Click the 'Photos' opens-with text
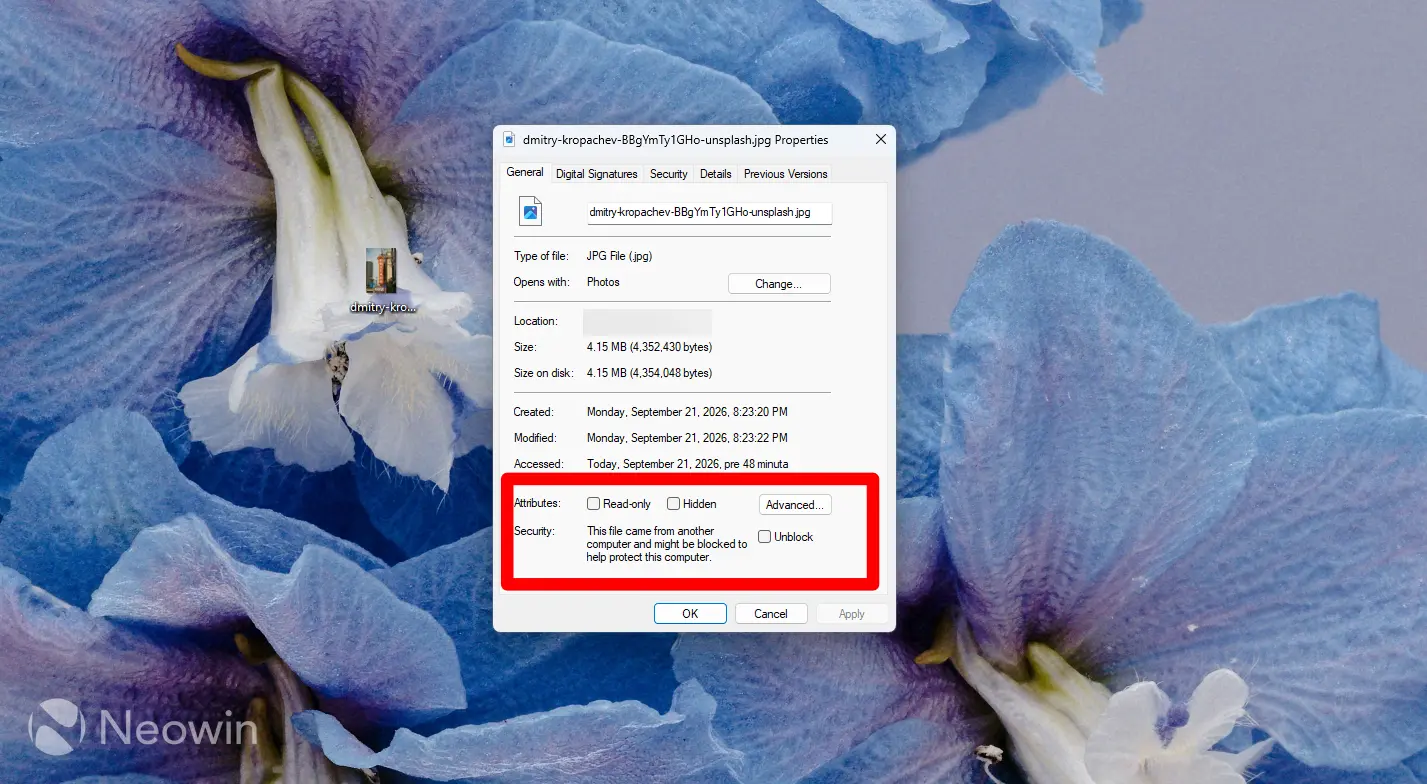 point(603,282)
